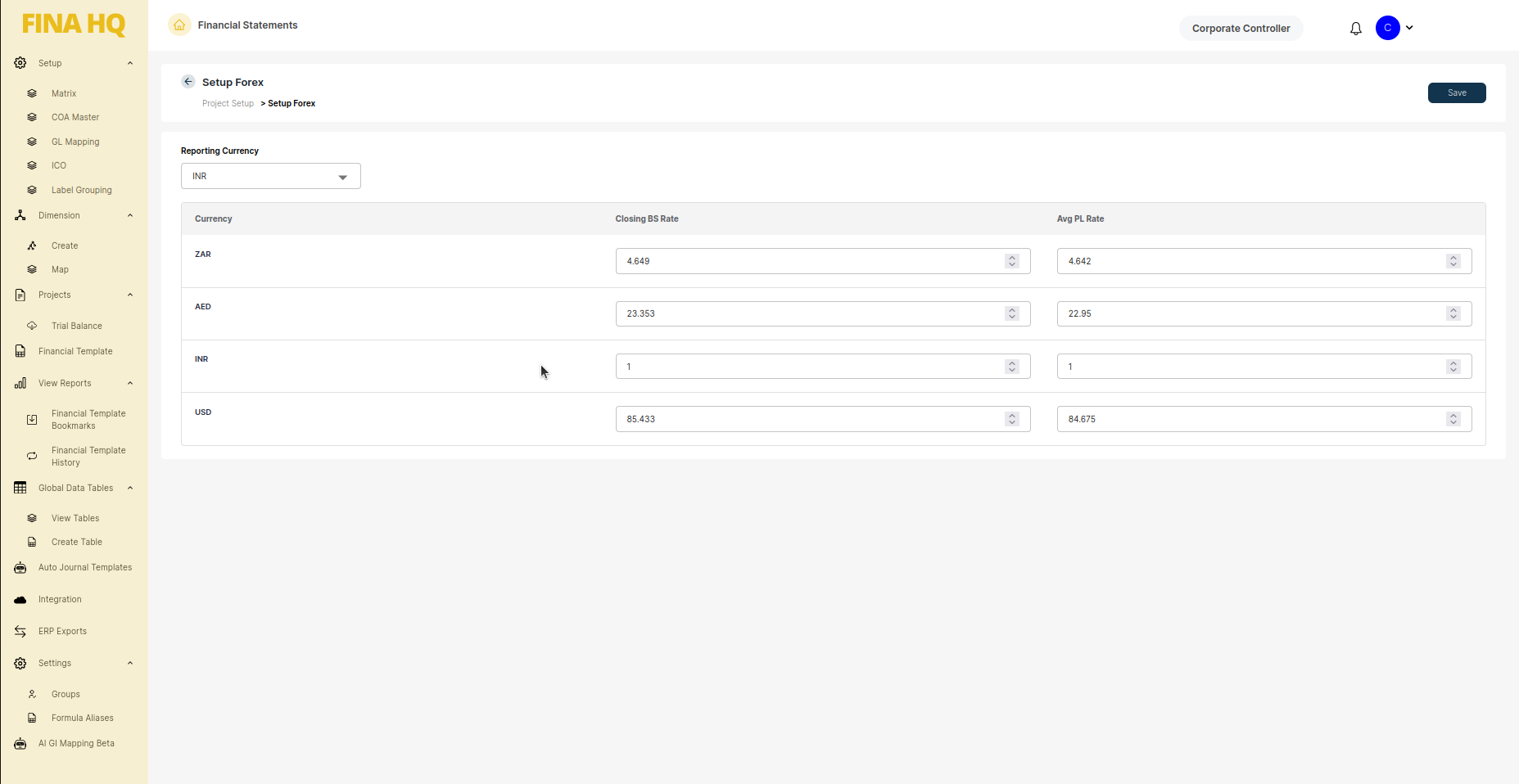This screenshot has height=784, width=1519.
Task: Click the ZAR Closing BS Rate stepper
Action: point(1012,261)
